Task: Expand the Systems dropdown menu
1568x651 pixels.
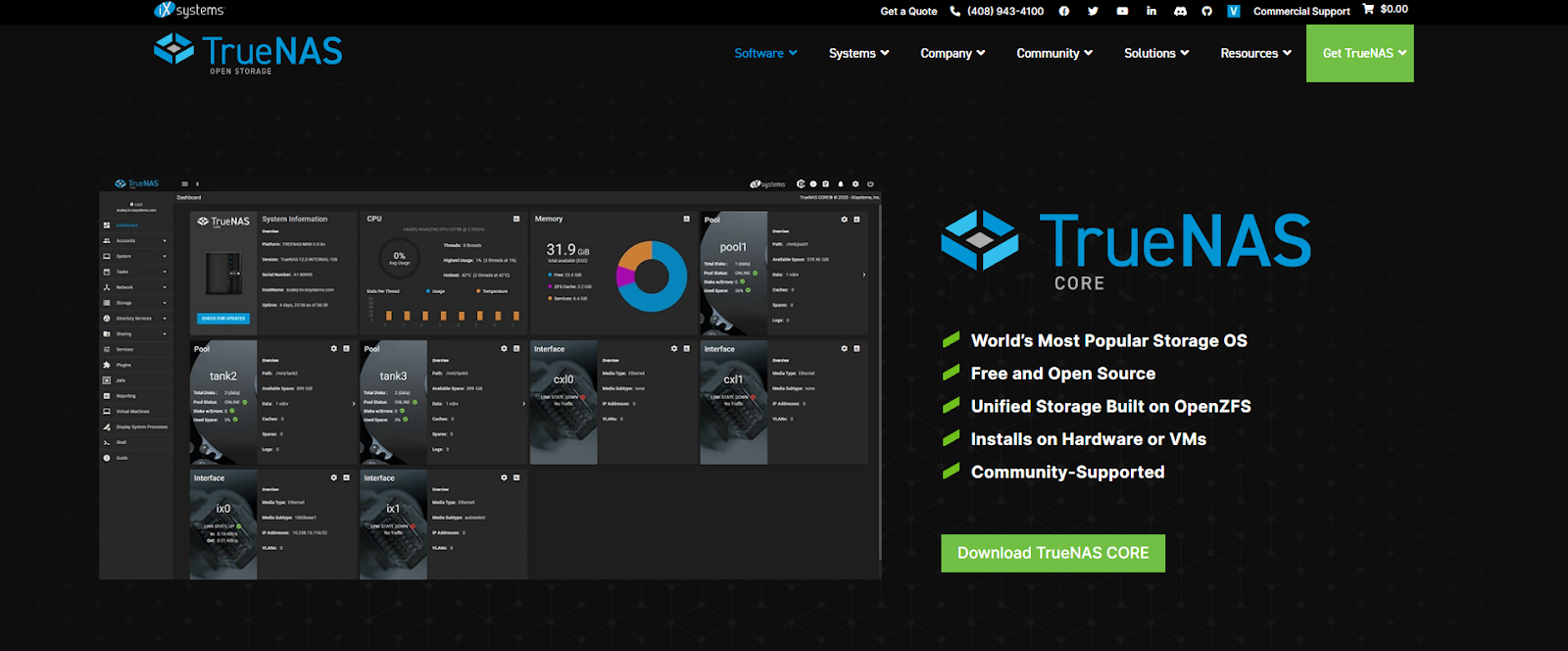Action: (858, 53)
